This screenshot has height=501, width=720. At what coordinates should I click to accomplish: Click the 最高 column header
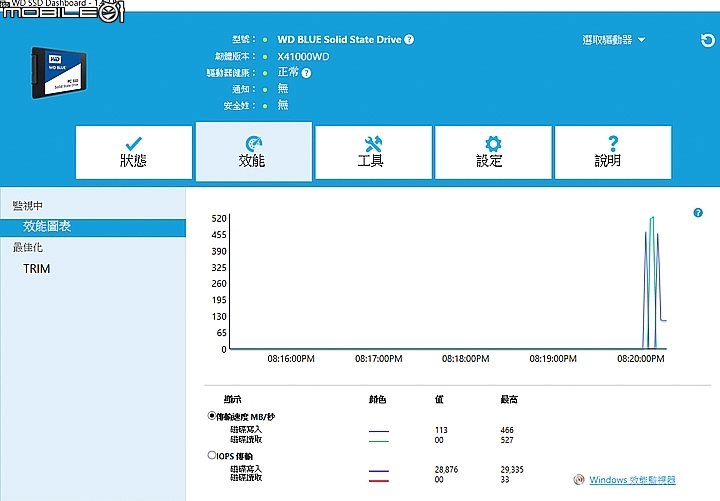(x=509, y=400)
